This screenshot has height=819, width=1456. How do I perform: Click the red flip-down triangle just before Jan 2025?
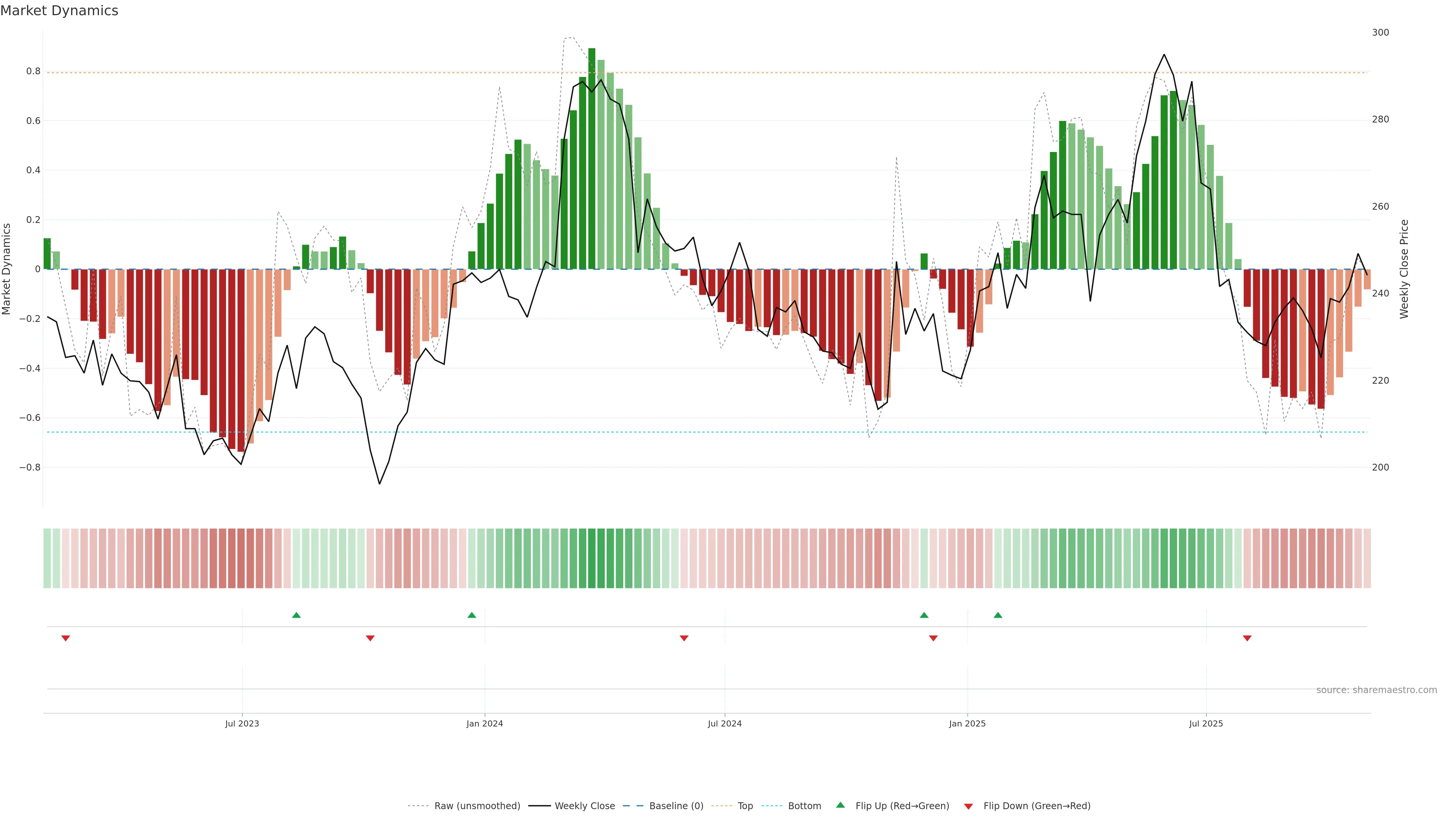click(x=933, y=638)
